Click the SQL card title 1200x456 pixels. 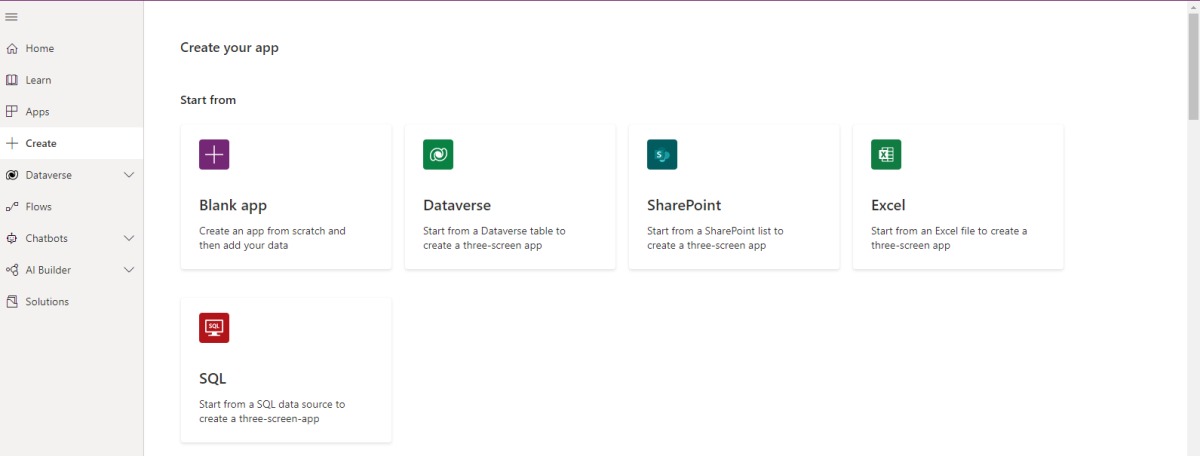tap(213, 379)
